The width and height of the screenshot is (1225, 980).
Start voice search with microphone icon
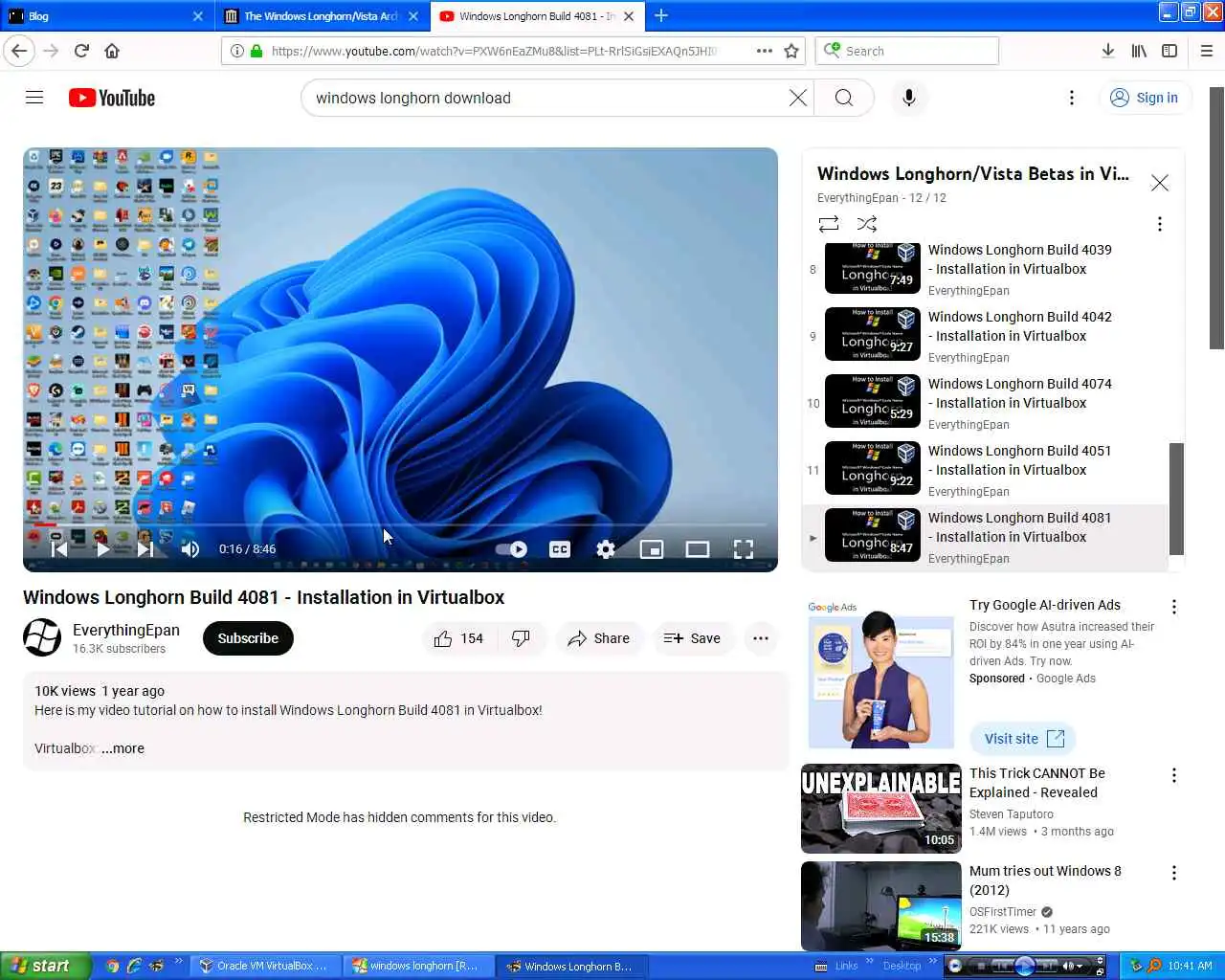point(909,98)
